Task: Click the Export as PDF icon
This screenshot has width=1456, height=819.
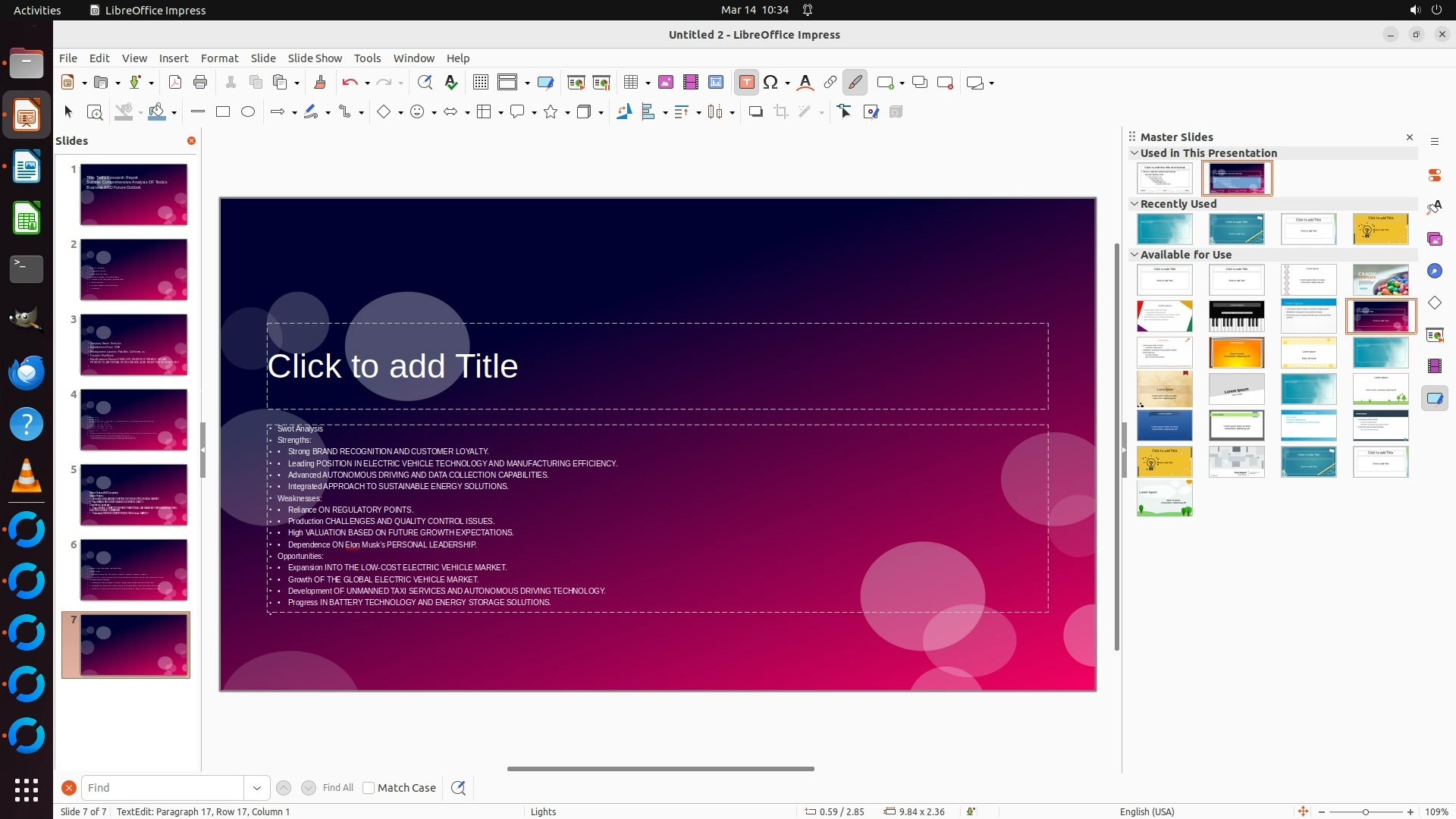Action: click(175, 83)
